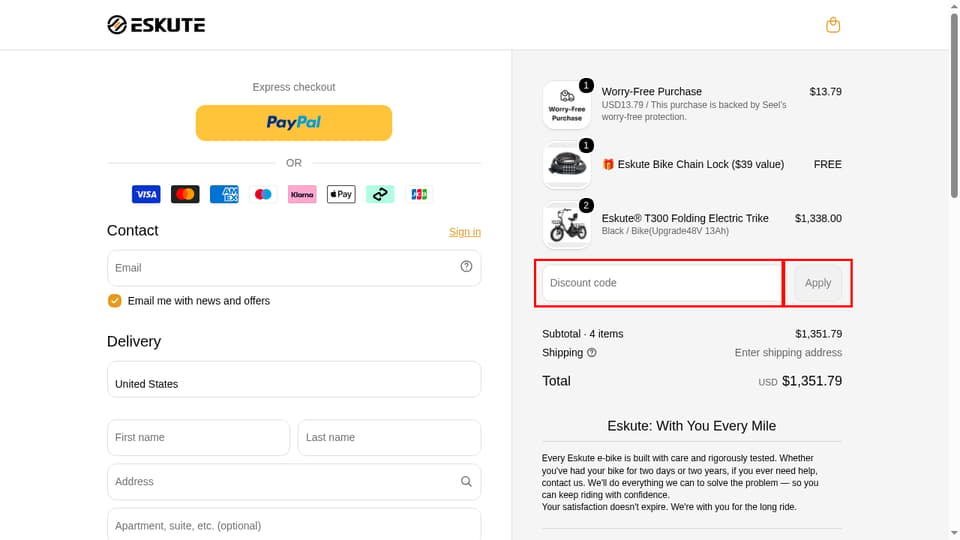Uncheck Email me with news and offers
Viewport: 960px width, 540px height.
pos(114,301)
